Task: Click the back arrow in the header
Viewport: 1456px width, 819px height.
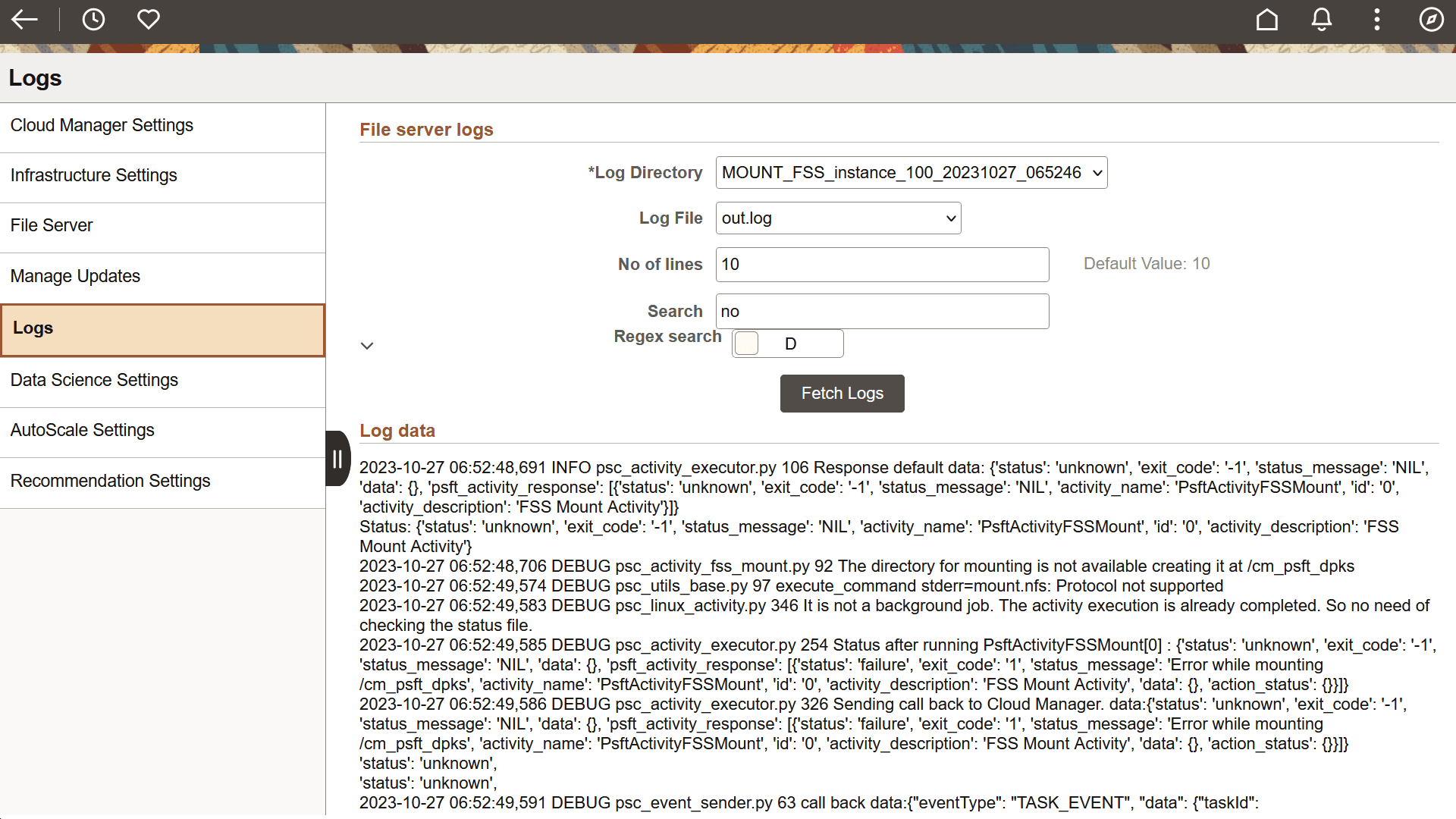Action: tap(25, 20)
